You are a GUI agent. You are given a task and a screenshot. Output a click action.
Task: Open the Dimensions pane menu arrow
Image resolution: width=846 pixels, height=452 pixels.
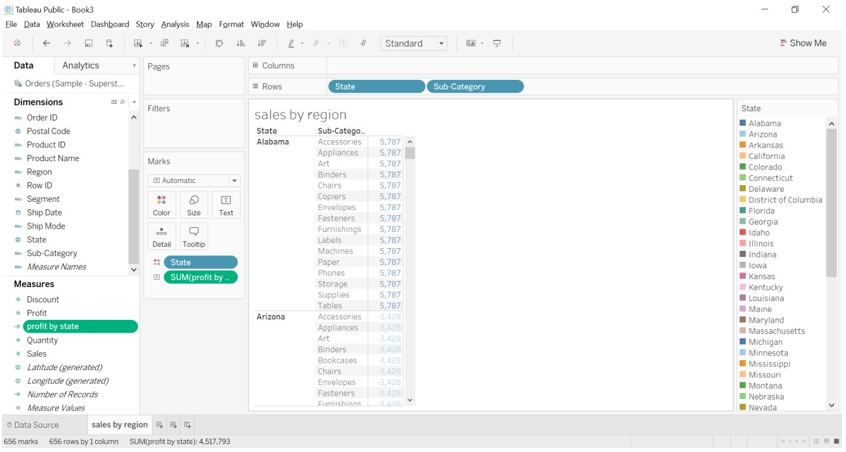pyautogui.click(x=134, y=102)
